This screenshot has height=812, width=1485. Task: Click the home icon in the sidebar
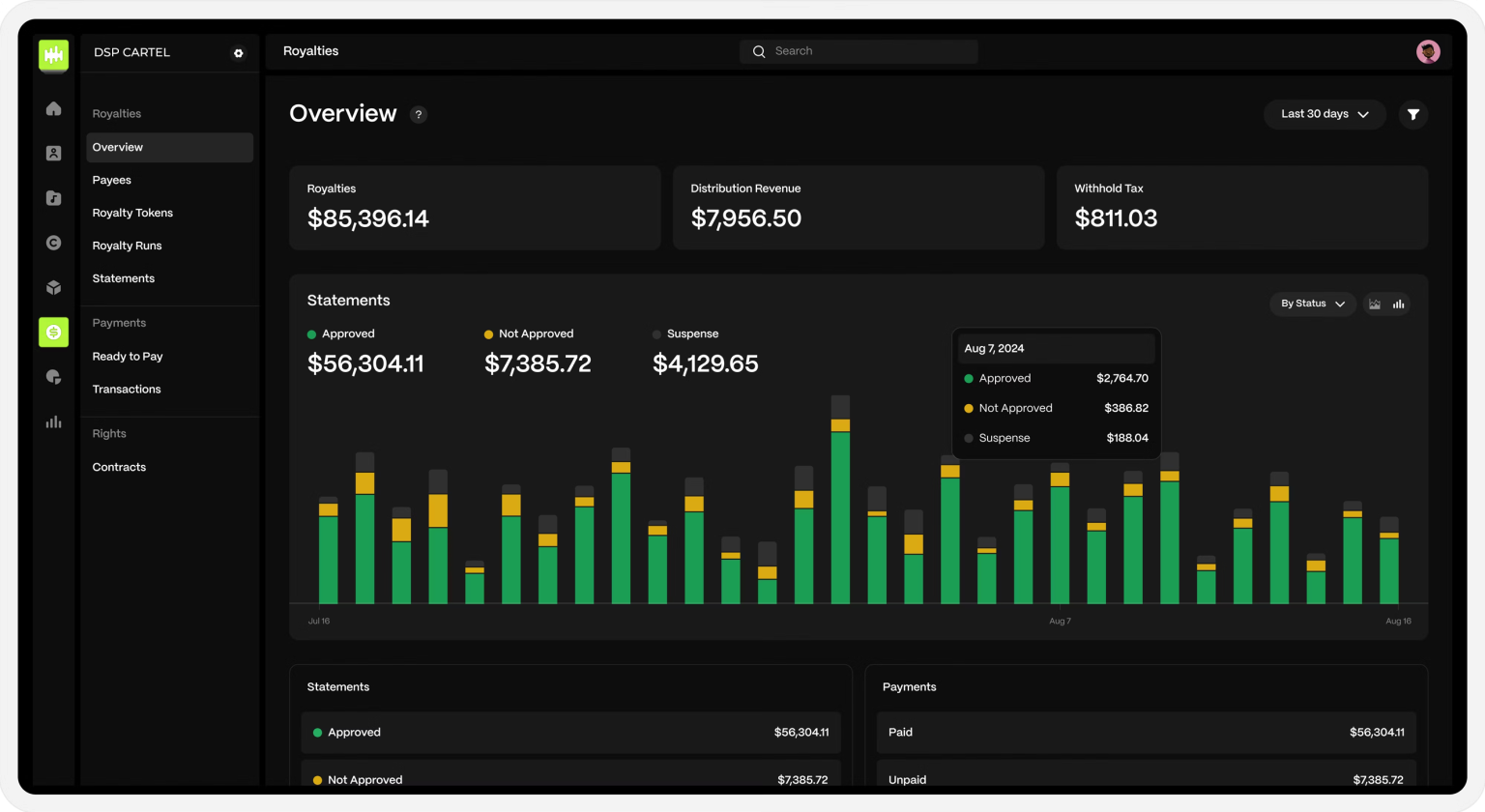53,109
